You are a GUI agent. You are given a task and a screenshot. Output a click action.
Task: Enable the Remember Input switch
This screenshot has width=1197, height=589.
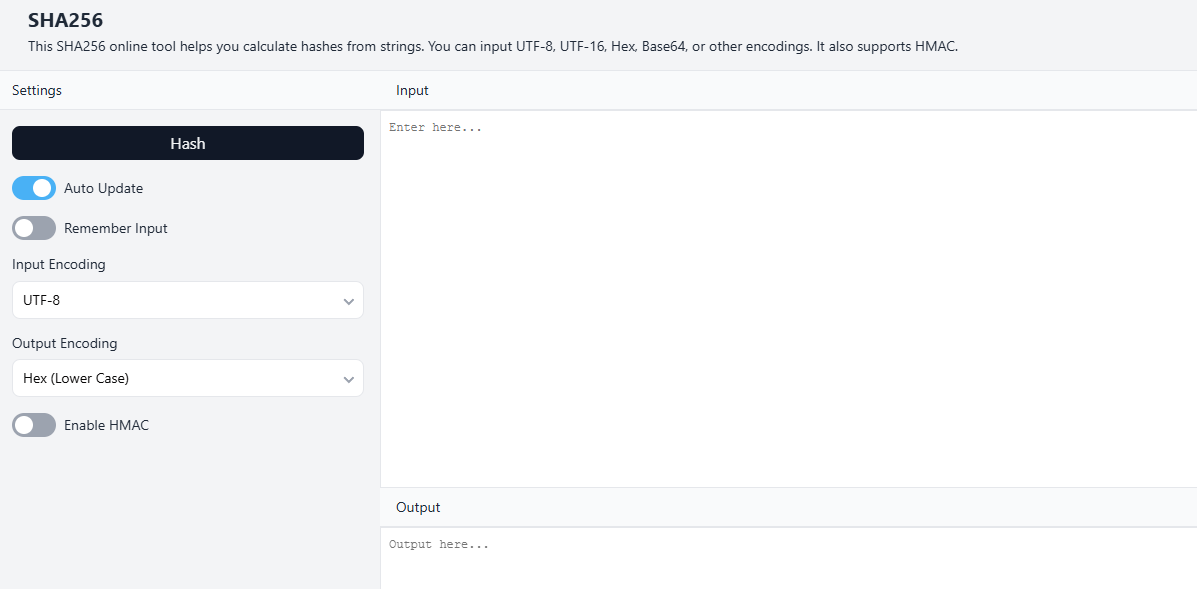click(x=34, y=228)
